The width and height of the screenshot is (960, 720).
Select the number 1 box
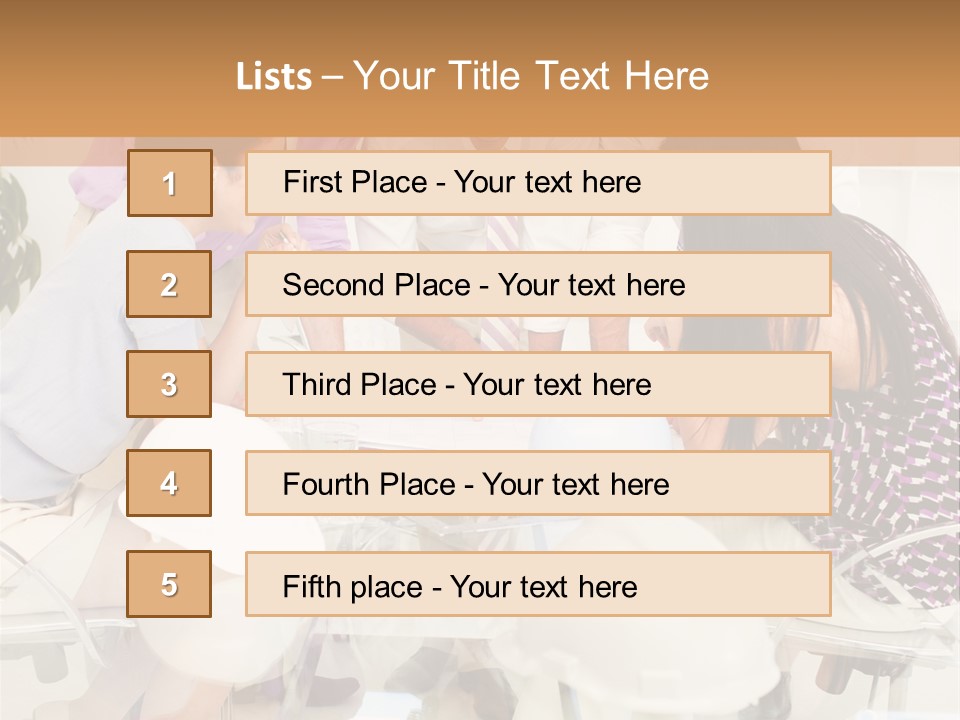[x=170, y=183]
